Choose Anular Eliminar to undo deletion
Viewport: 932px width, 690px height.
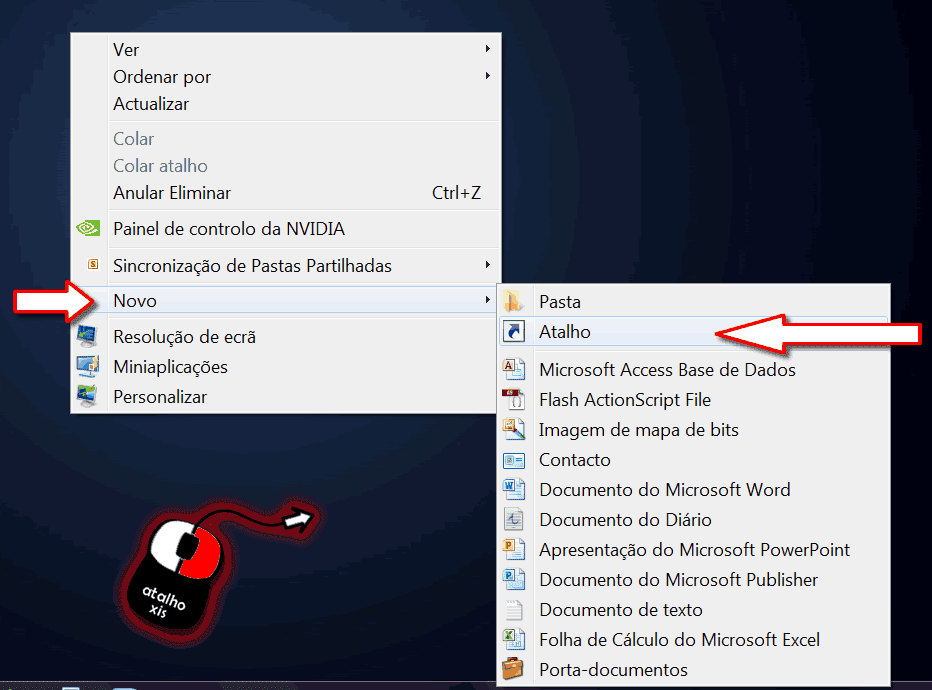(x=172, y=192)
